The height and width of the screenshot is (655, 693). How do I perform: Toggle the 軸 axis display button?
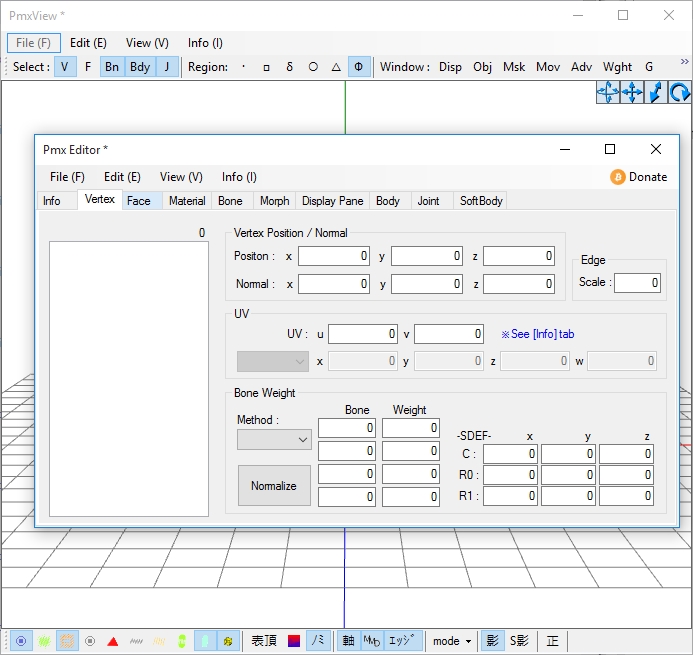[349, 641]
